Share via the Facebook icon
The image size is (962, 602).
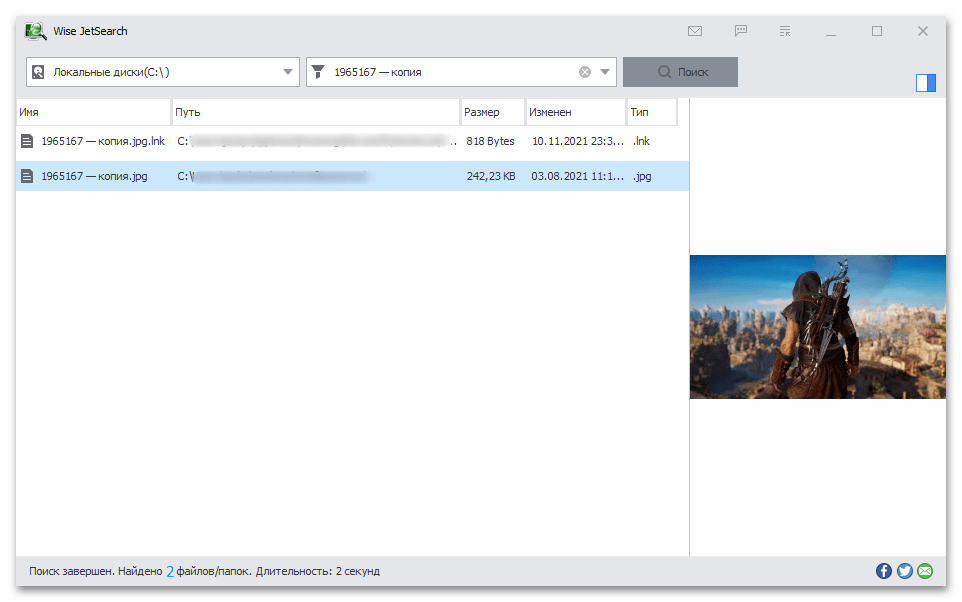pos(884,571)
